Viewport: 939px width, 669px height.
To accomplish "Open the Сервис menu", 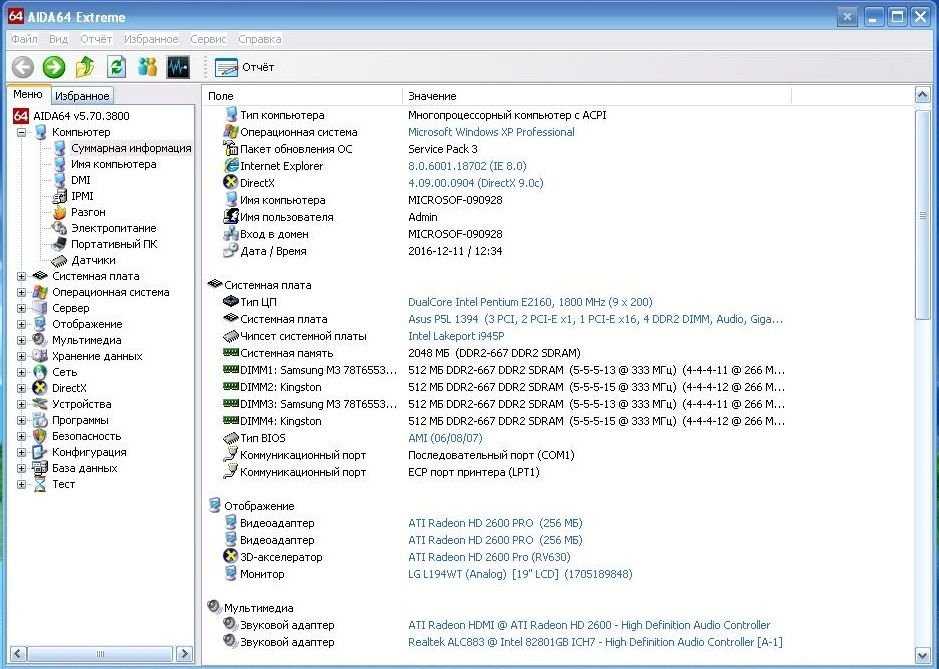I will (x=208, y=39).
